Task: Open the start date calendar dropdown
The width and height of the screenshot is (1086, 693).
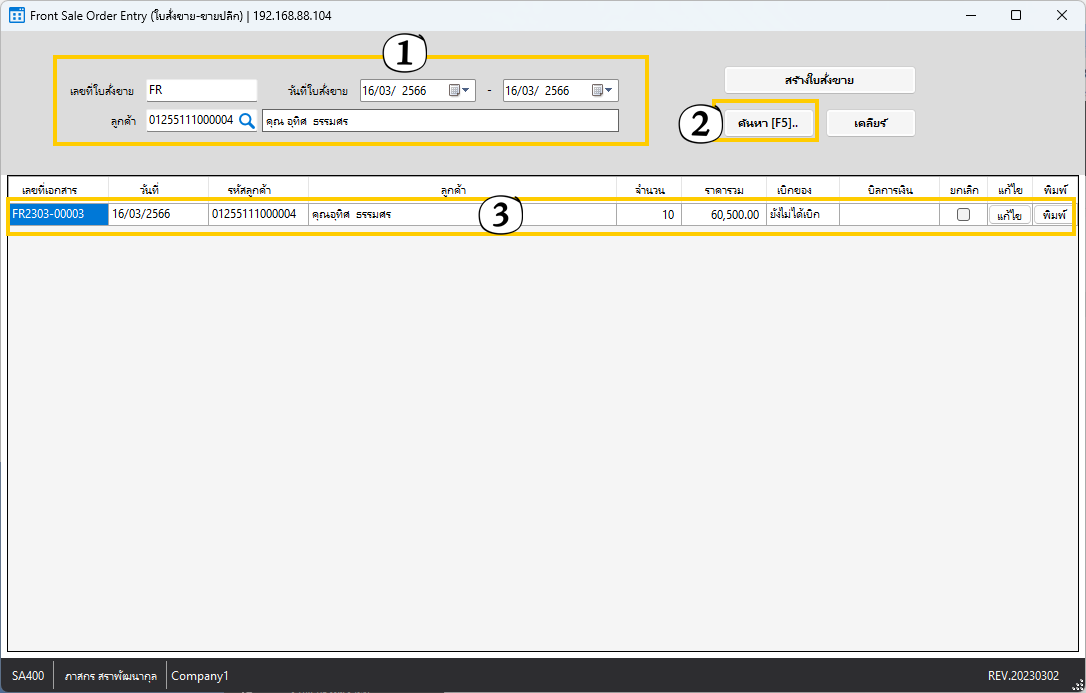Action: pos(460,91)
